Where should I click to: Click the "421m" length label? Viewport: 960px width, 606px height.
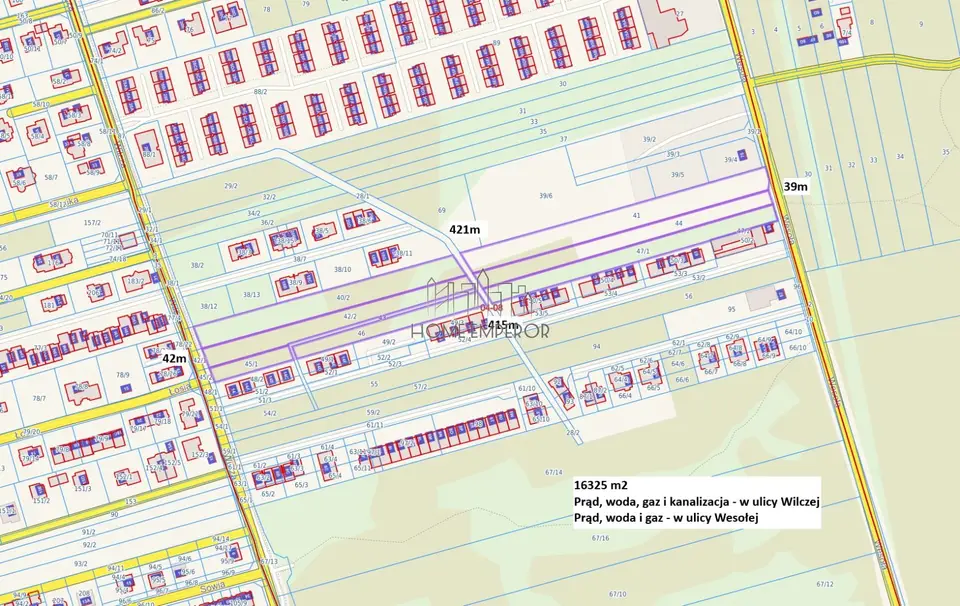coord(465,230)
